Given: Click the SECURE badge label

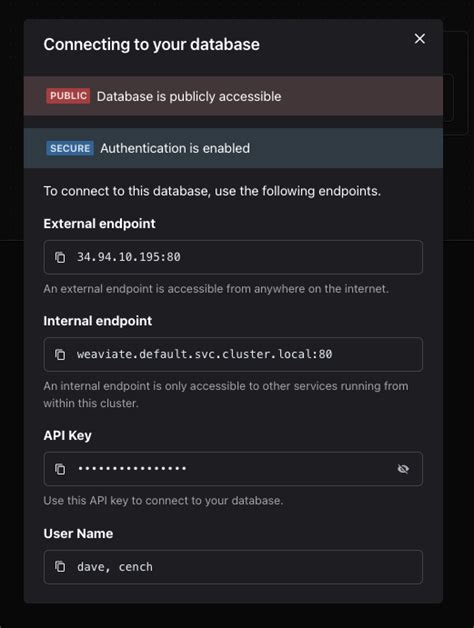Looking at the screenshot, I should coord(70,148).
